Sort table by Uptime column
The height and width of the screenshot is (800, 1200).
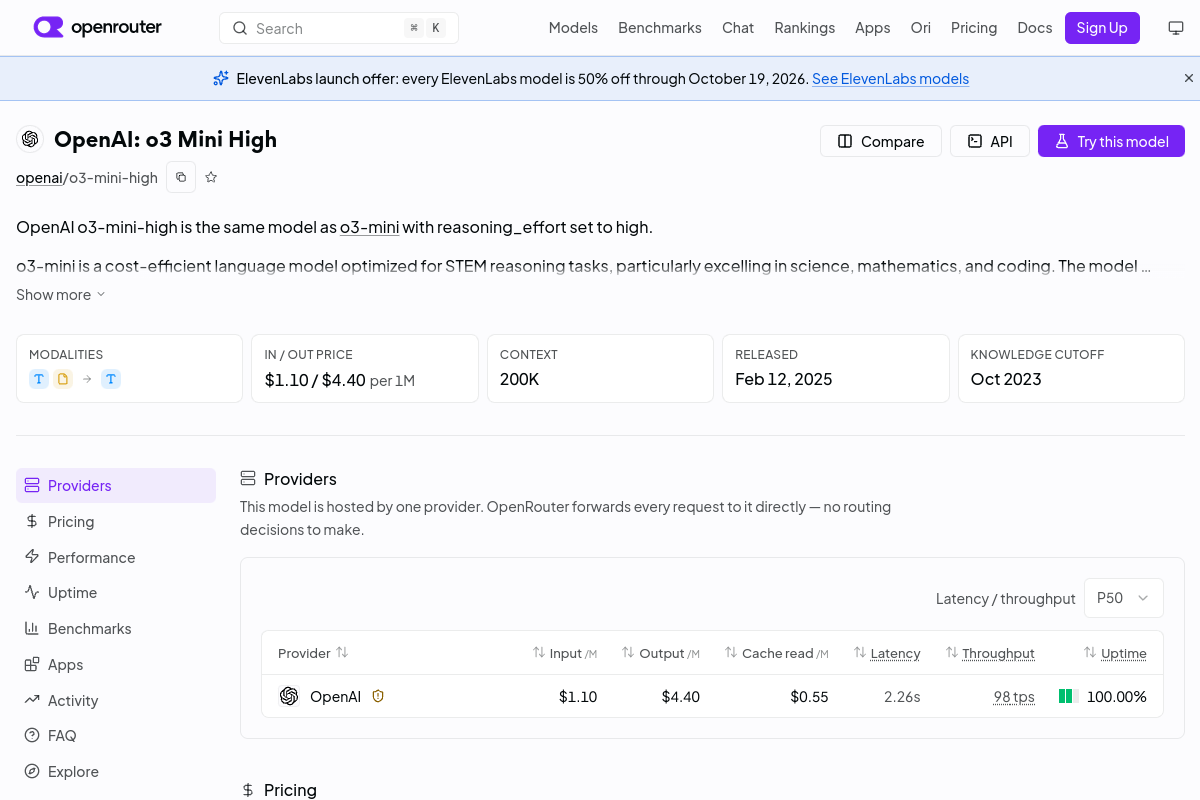tap(1115, 653)
